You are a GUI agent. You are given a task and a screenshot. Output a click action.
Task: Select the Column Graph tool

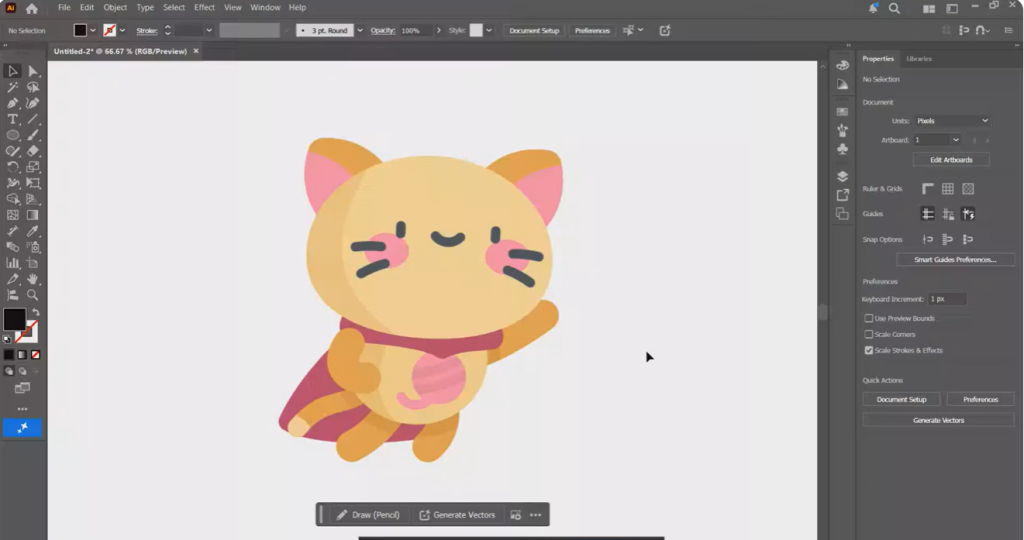(12, 263)
